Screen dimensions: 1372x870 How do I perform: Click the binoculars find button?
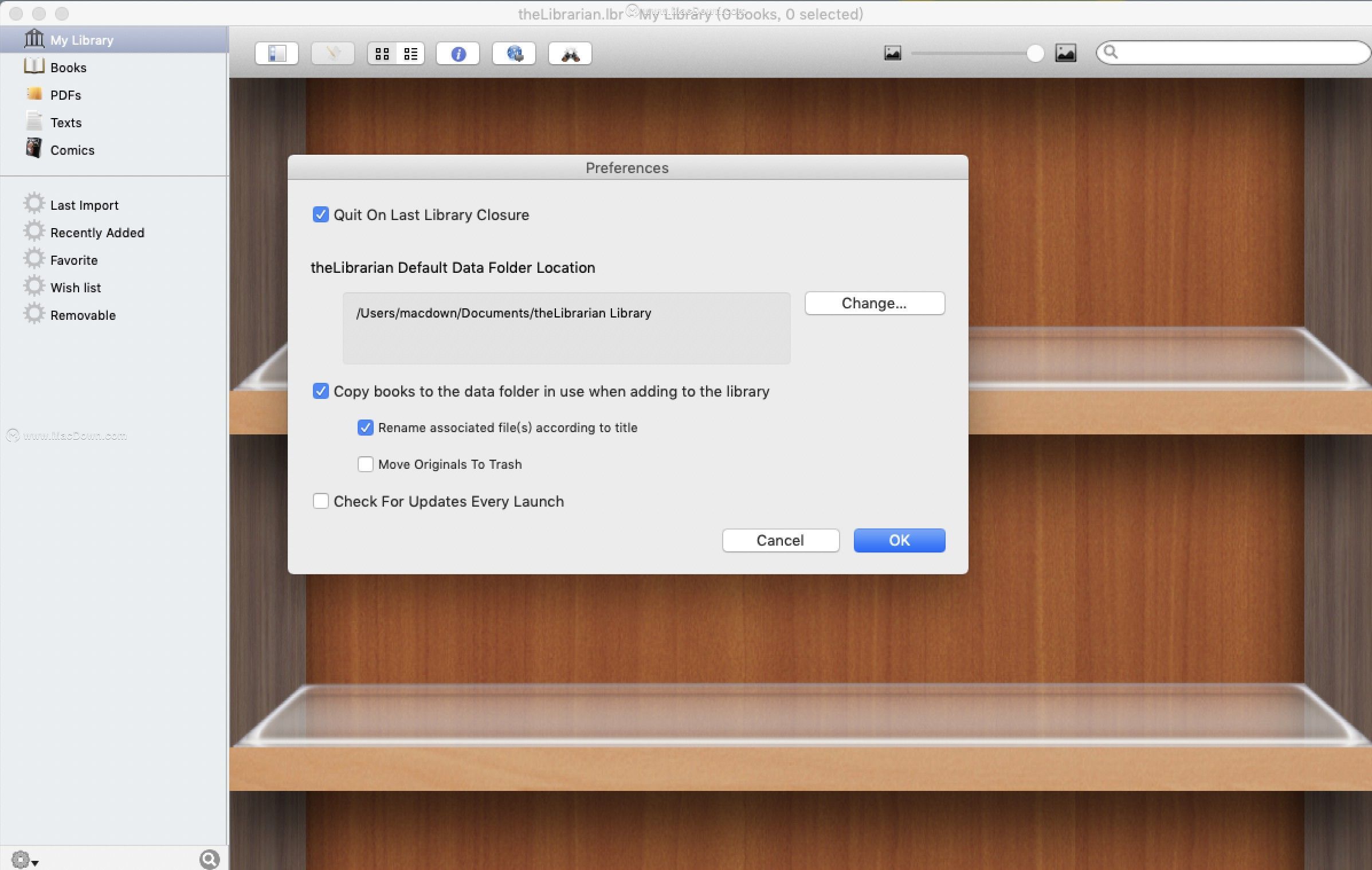point(570,54)
